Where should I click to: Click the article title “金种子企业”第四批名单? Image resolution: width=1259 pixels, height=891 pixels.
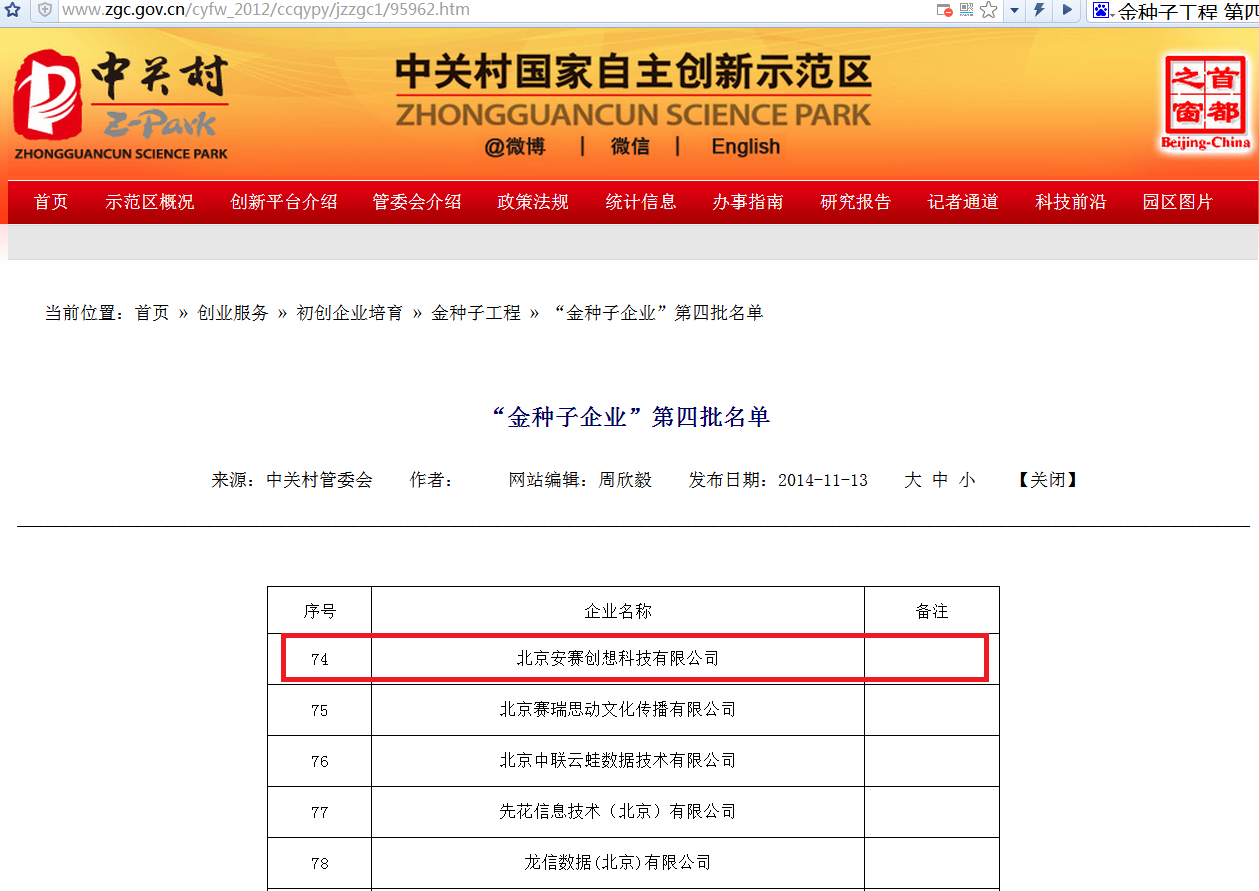(630, 417)
